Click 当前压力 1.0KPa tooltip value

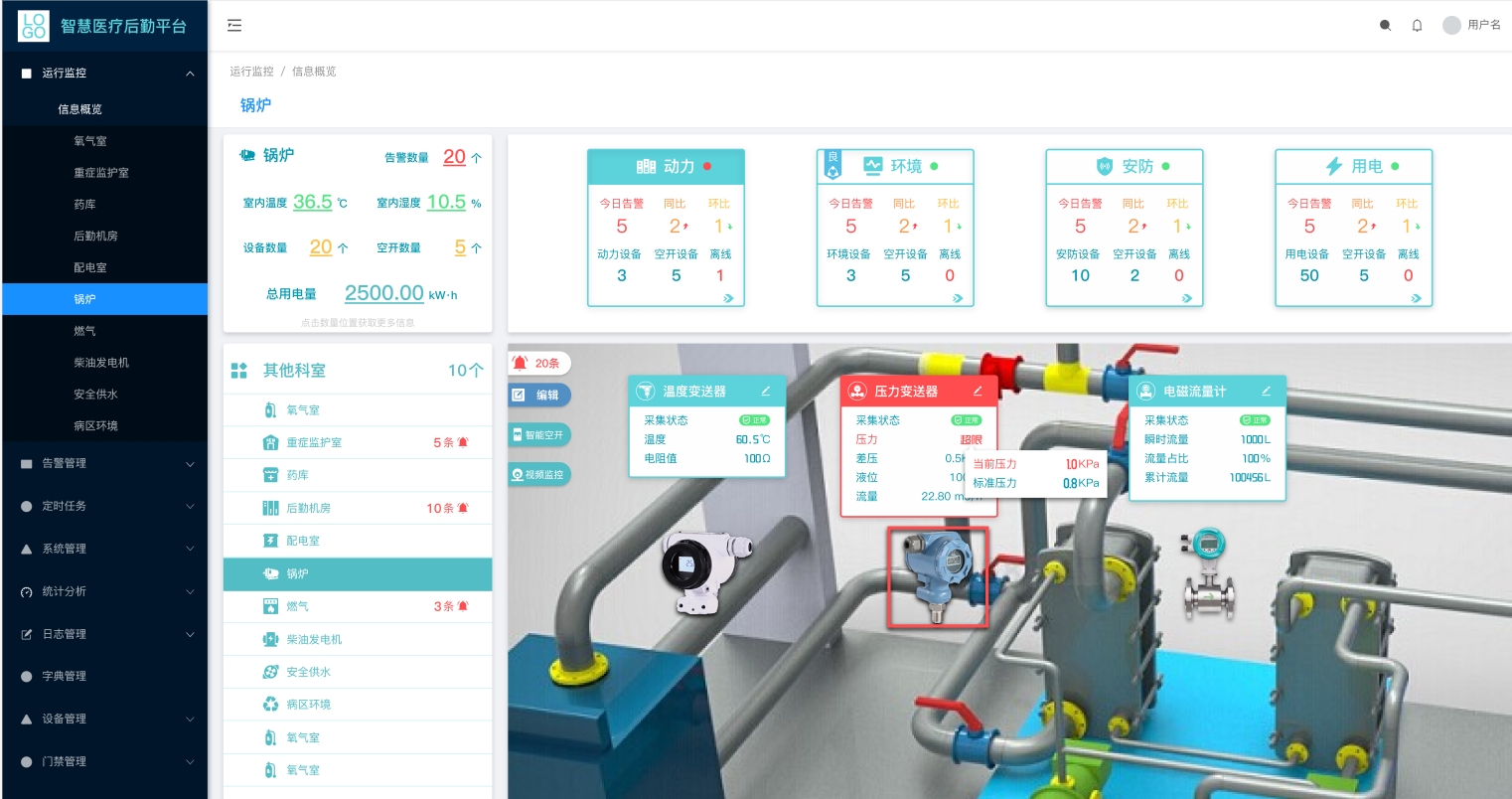(1082, 464)
